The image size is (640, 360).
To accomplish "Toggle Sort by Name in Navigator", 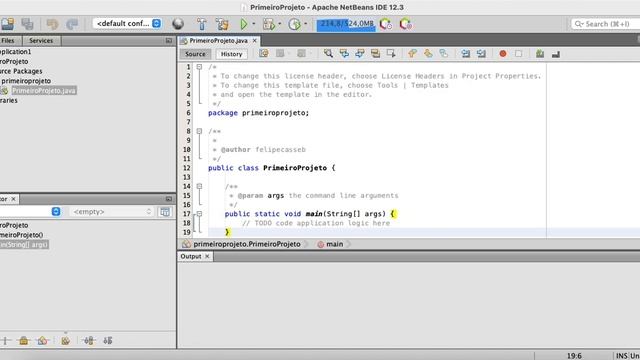I will point(89,340).
